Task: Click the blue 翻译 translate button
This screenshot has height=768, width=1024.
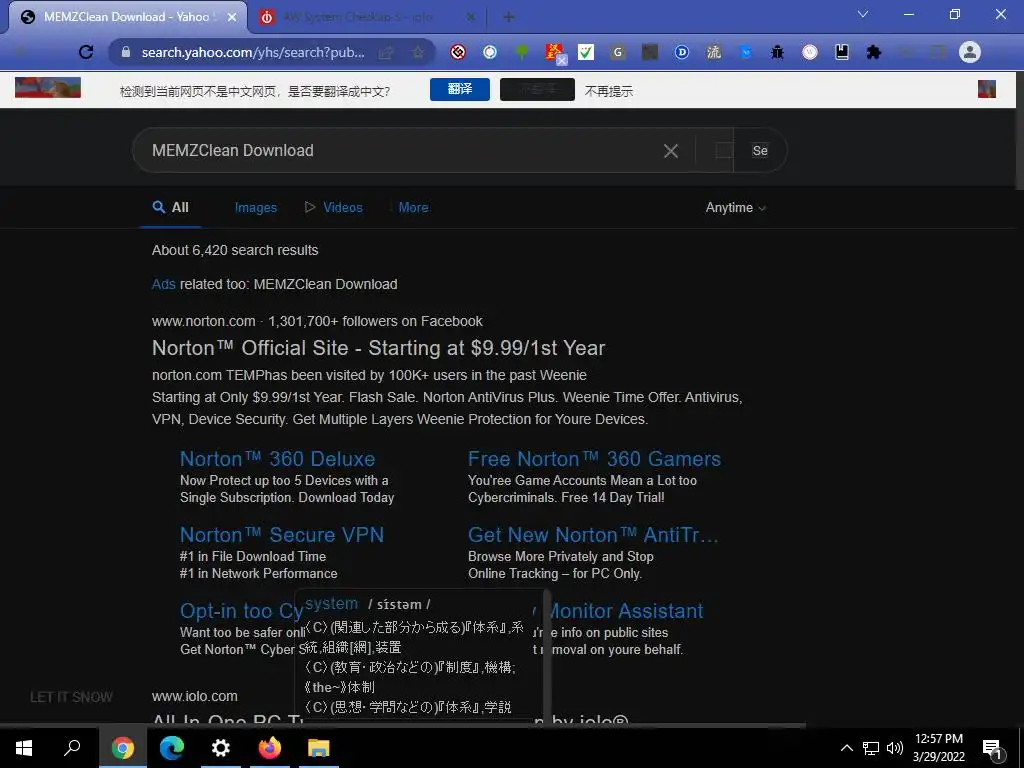Action: 460,89
